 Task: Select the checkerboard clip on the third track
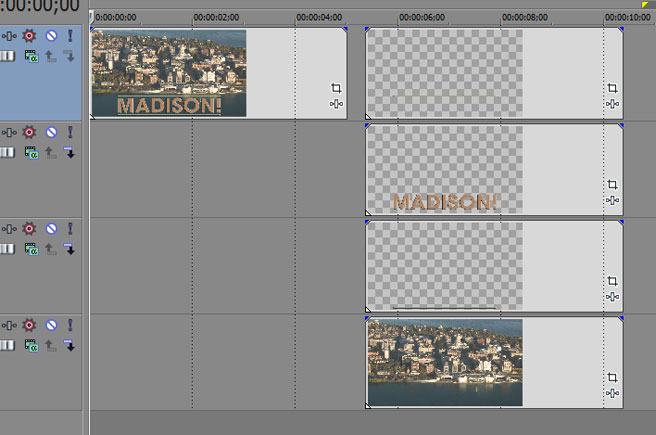495,266
